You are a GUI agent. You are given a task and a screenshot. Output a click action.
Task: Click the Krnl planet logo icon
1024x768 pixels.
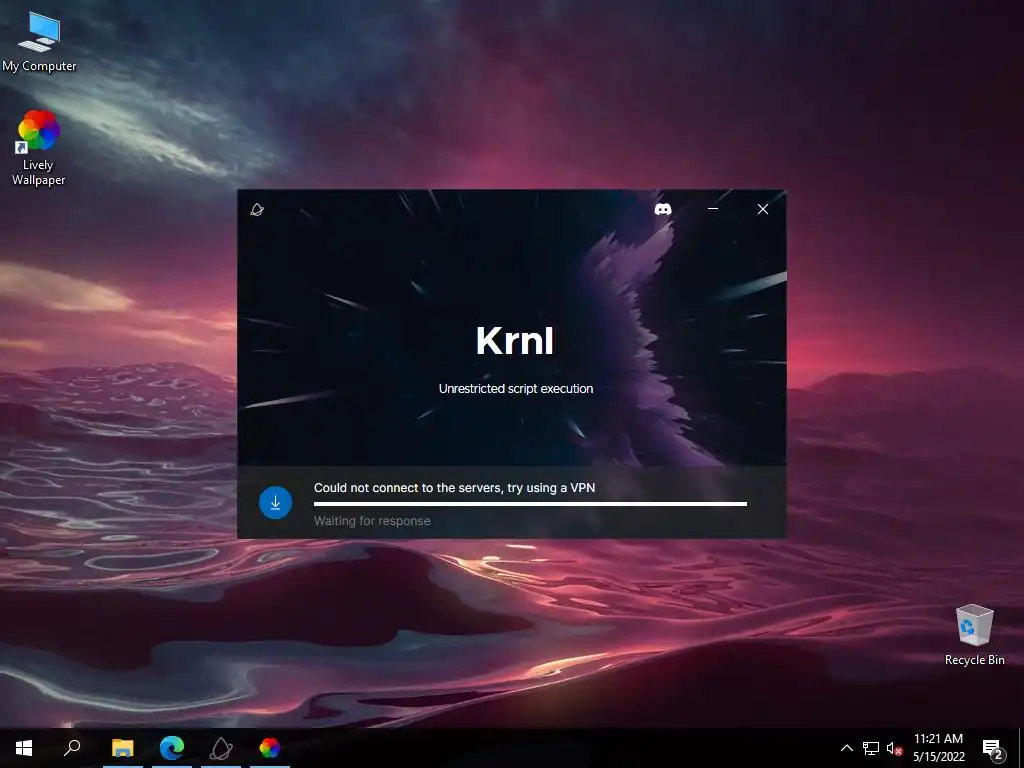[257, 210]
